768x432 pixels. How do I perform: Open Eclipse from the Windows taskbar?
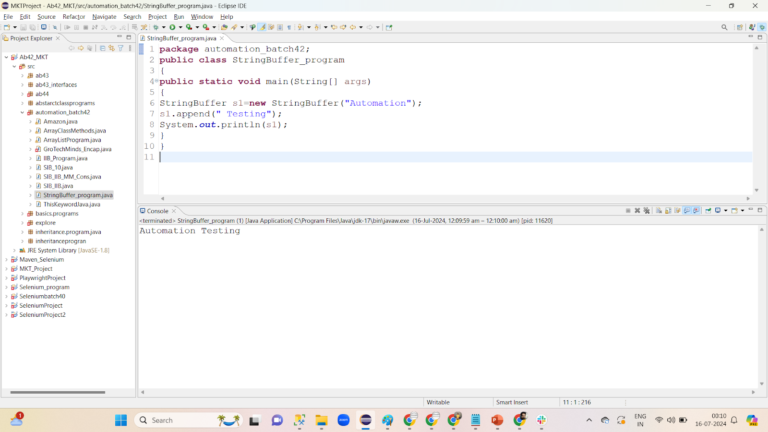coord(365,420)
